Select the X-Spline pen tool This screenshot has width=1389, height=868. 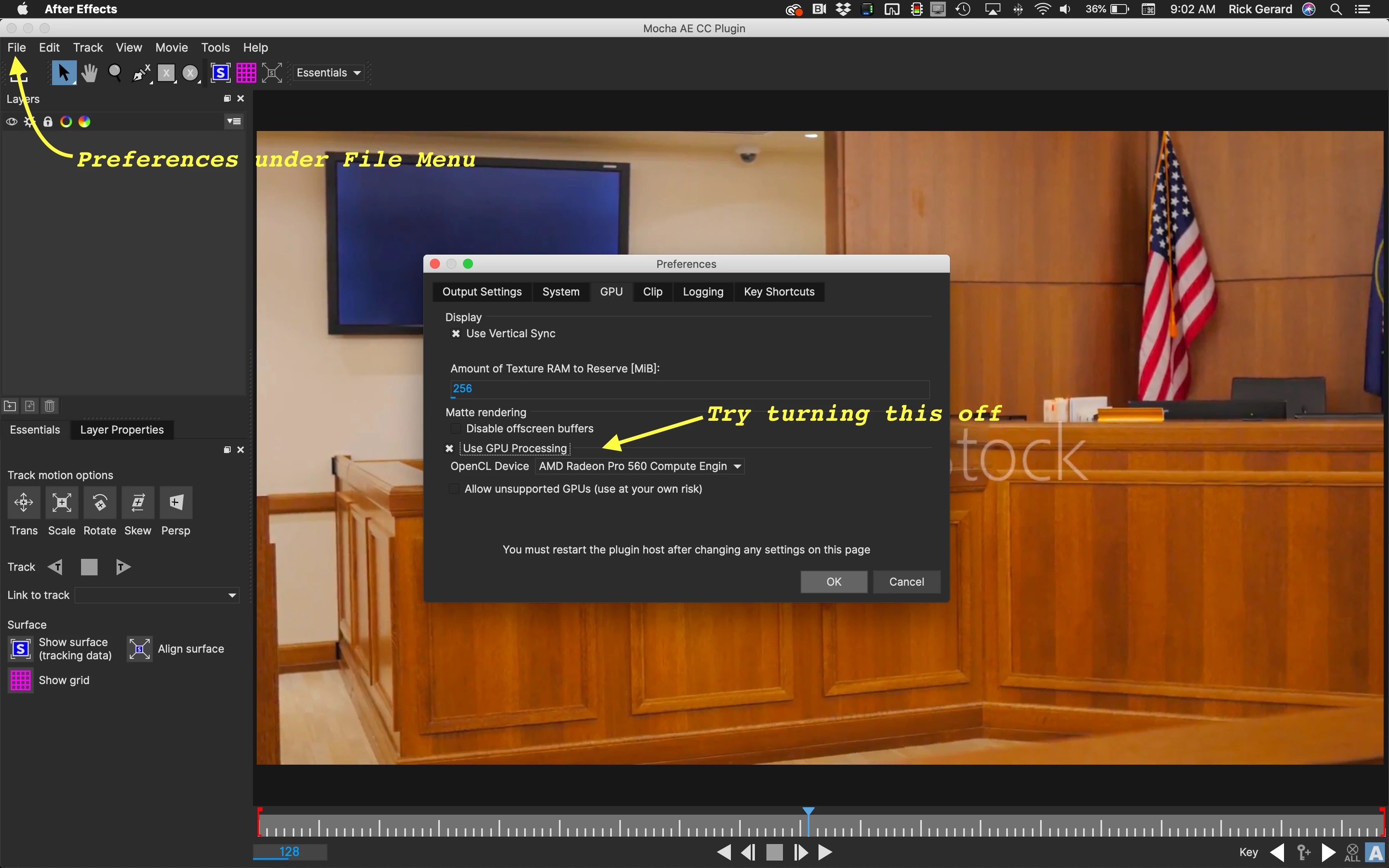coord(140,73)
